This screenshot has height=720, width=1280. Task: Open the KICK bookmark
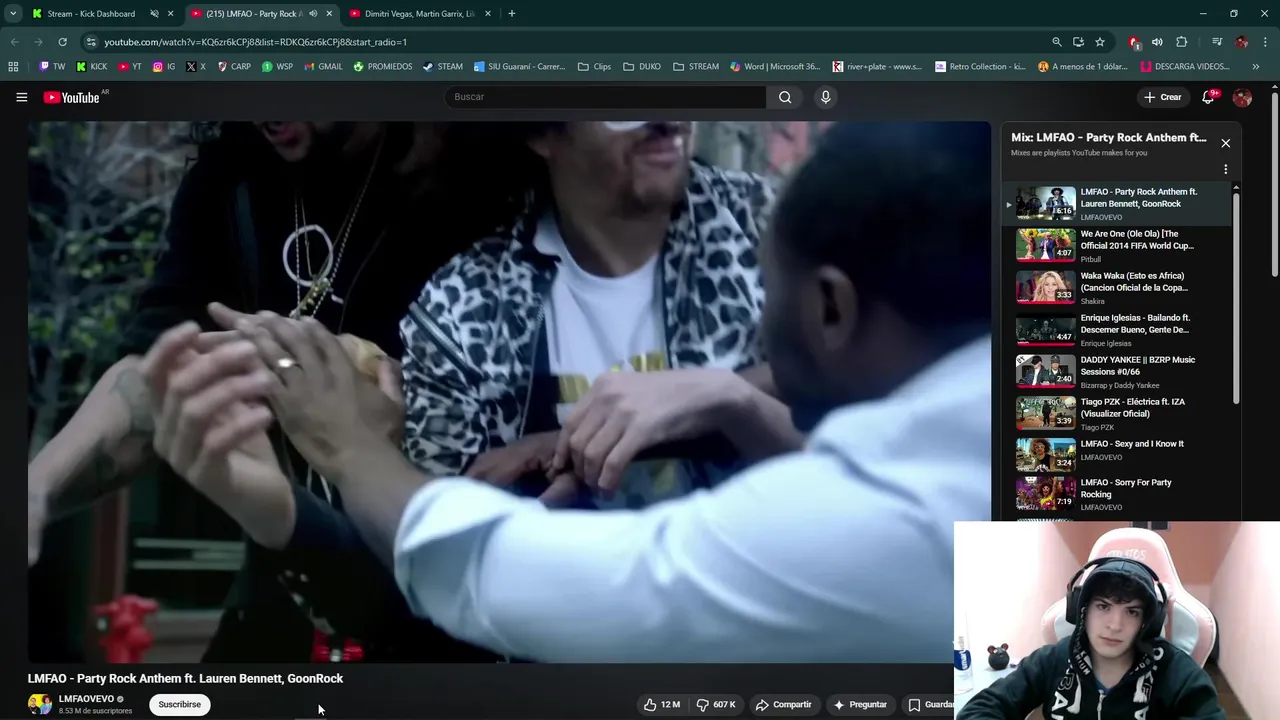point(91,67)
